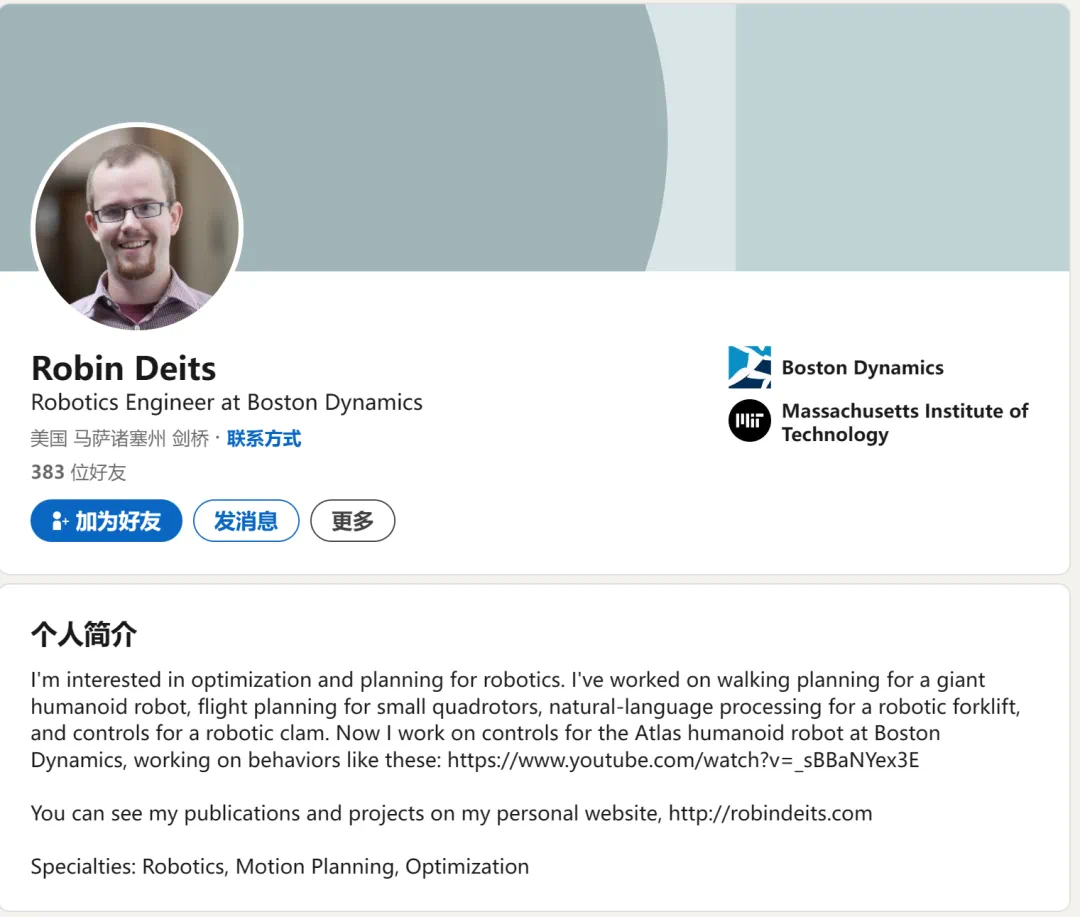Click the add-person icon on 加为好友

point(60,521)
